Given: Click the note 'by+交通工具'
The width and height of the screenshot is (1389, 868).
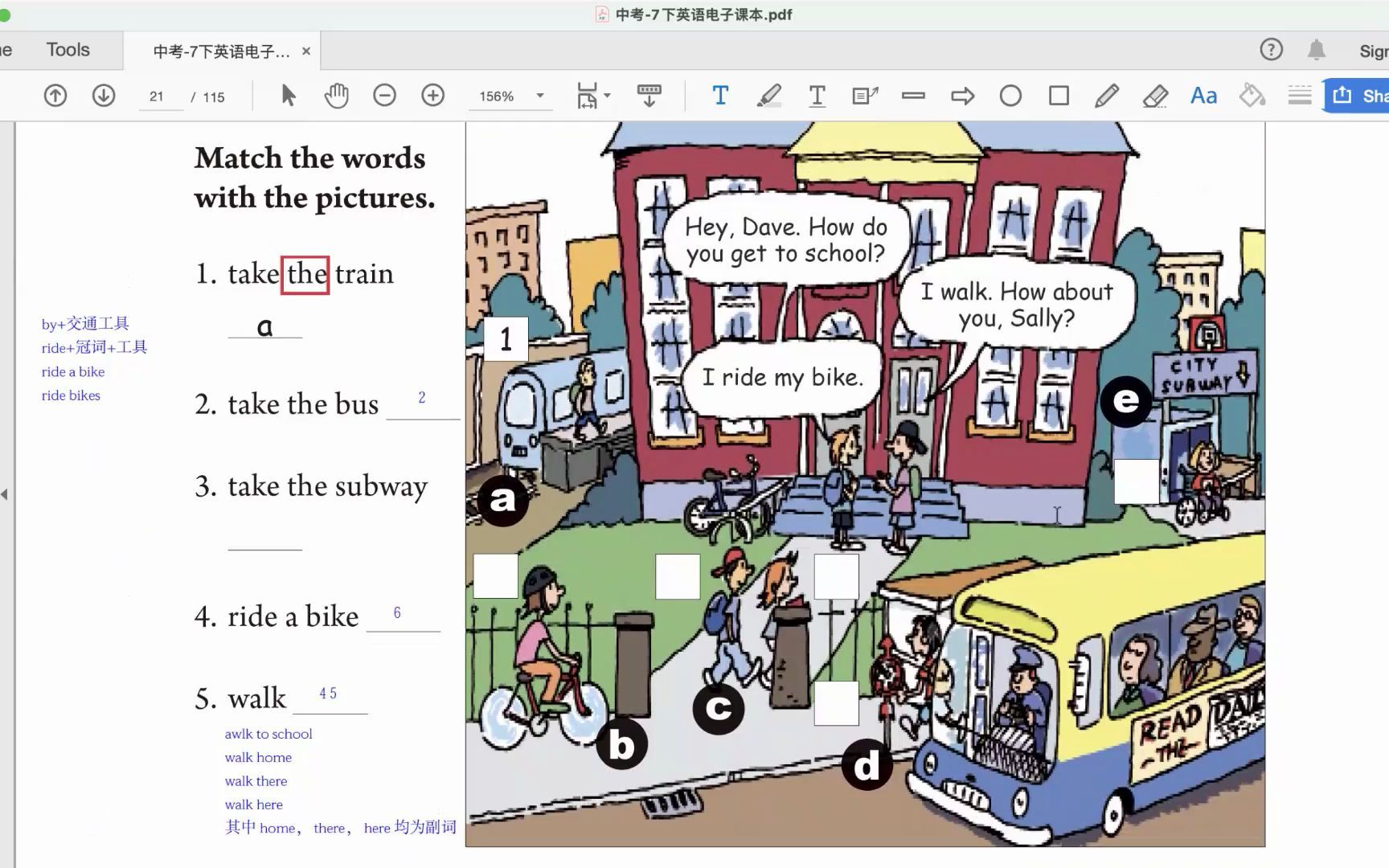Looking at the screenshot, I should 85,324.
